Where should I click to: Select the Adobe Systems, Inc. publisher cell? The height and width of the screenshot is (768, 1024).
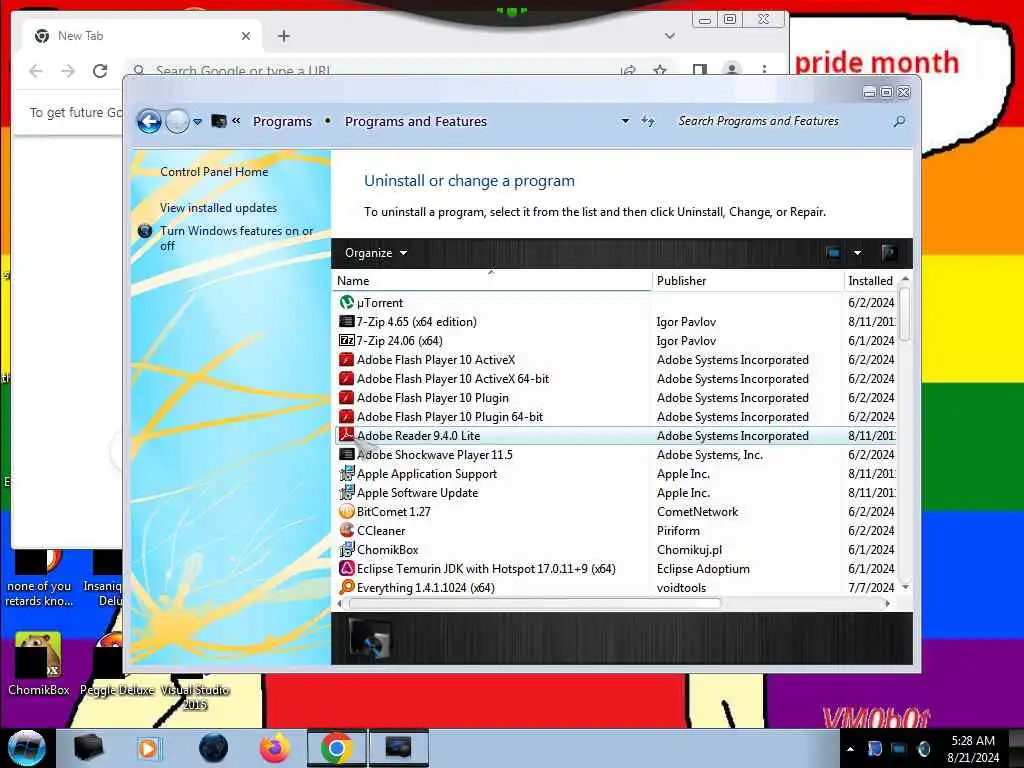coord(709,455)
